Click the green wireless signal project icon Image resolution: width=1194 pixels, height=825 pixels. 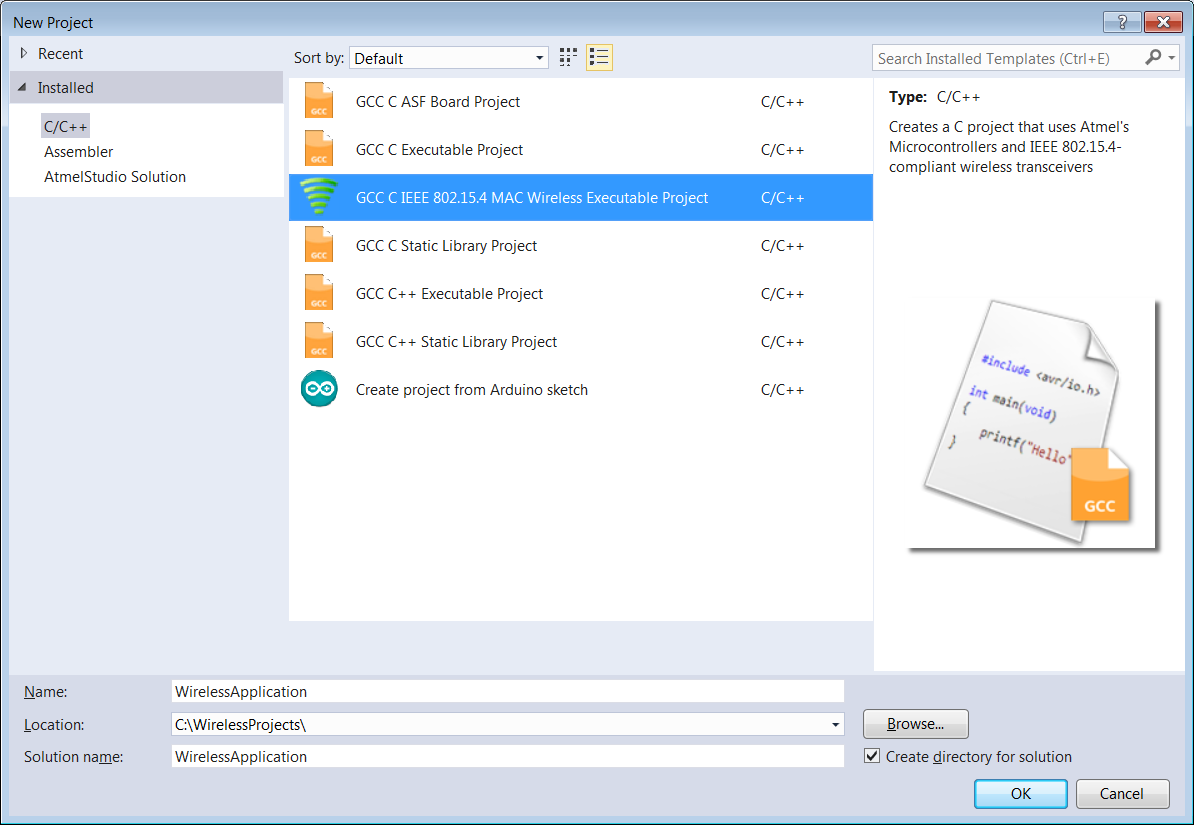pos(318,197)
